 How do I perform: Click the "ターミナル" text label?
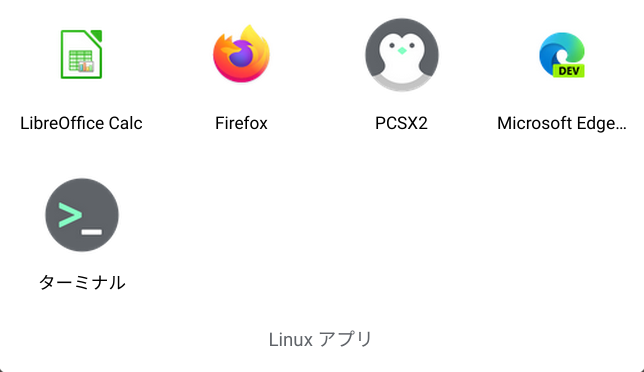tap(82, 283)
